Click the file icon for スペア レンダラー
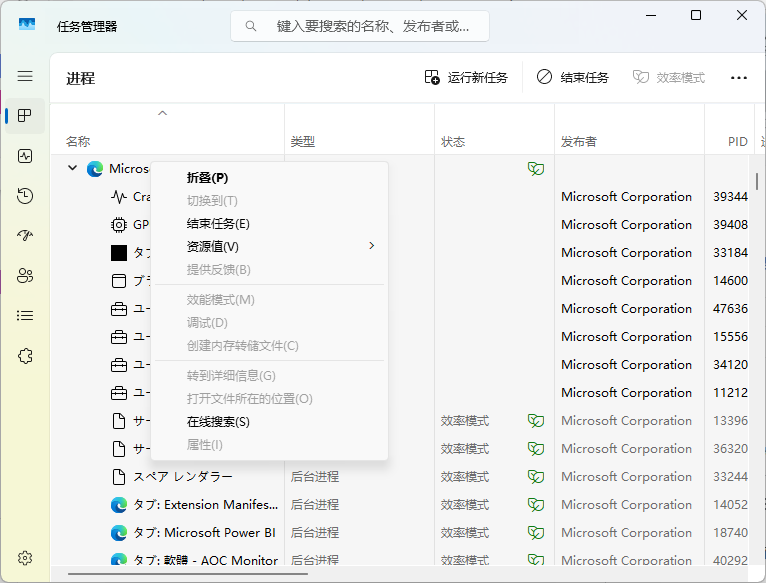Screen dimensions: 766x583 click(119, 477)
